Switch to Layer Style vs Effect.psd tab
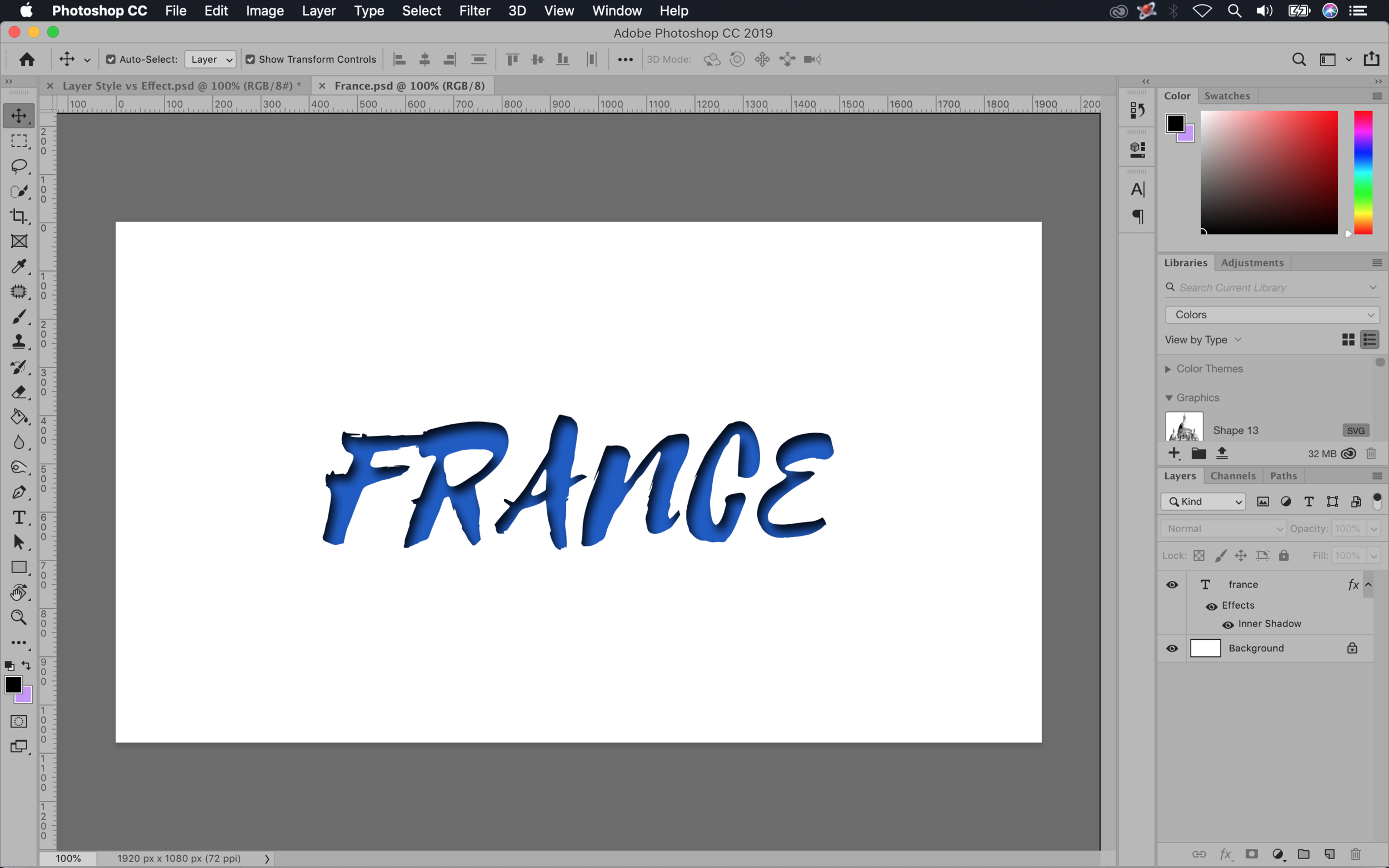The width and height of the screenshot is (1389, 868). pos(182,86)
